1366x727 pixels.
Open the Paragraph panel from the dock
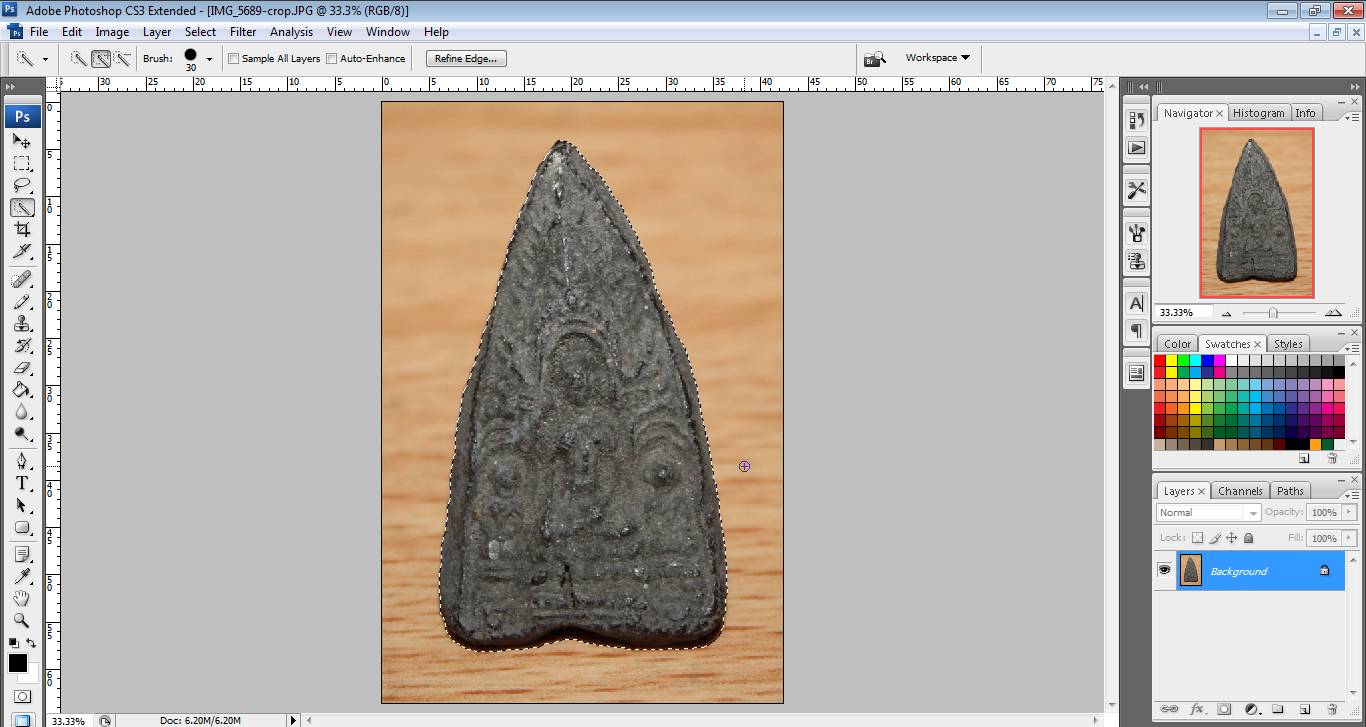click(1136, 330)
